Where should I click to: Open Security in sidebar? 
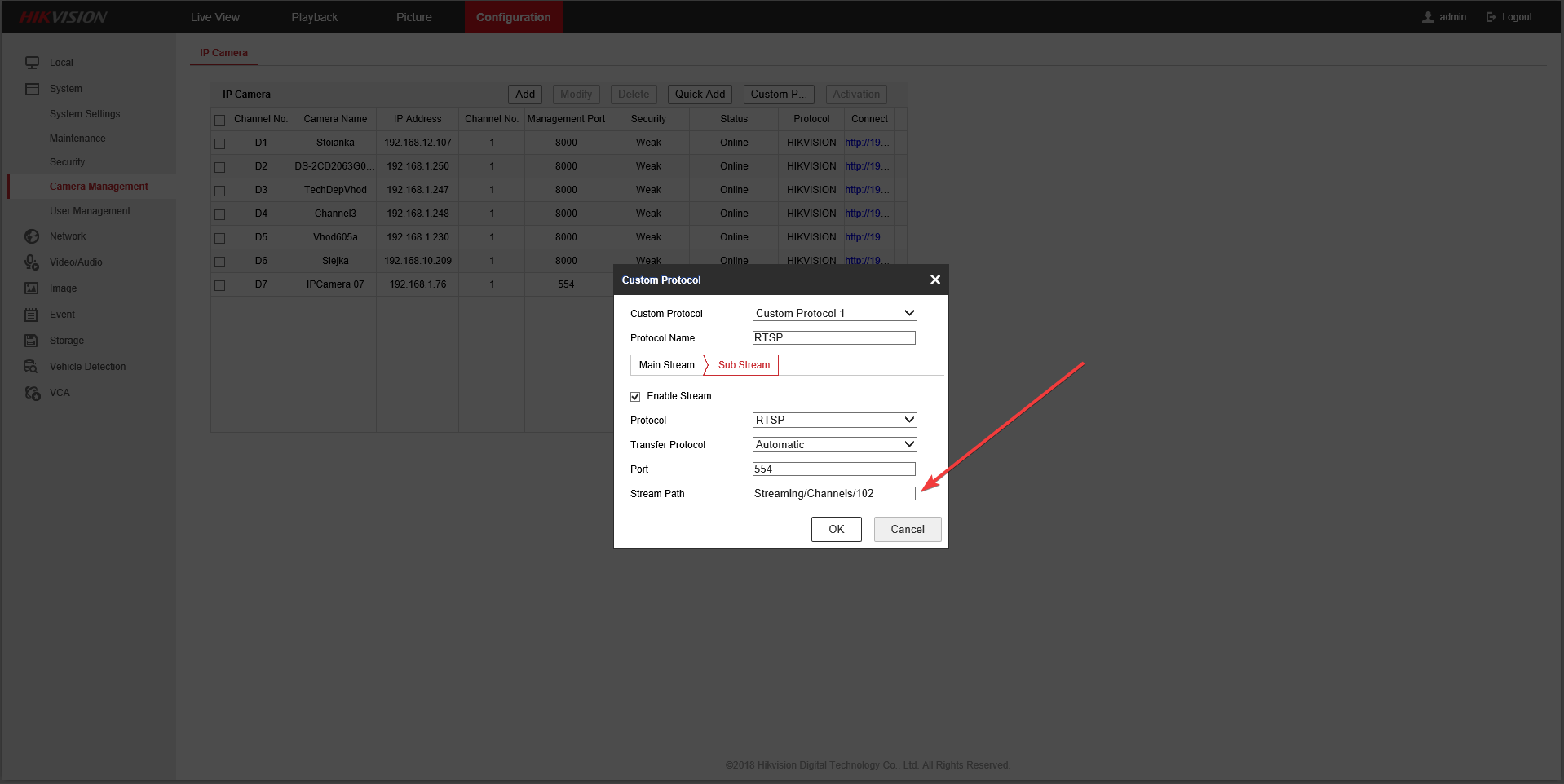tap(67, 162)
